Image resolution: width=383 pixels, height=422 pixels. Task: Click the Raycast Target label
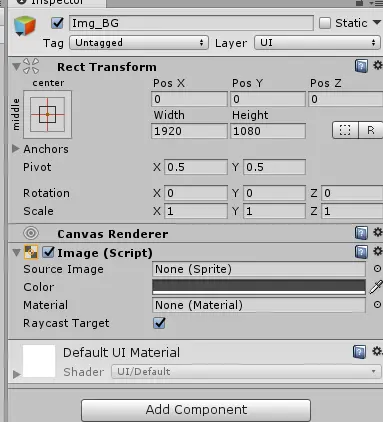pyautogui.click(x=66, y=323)
